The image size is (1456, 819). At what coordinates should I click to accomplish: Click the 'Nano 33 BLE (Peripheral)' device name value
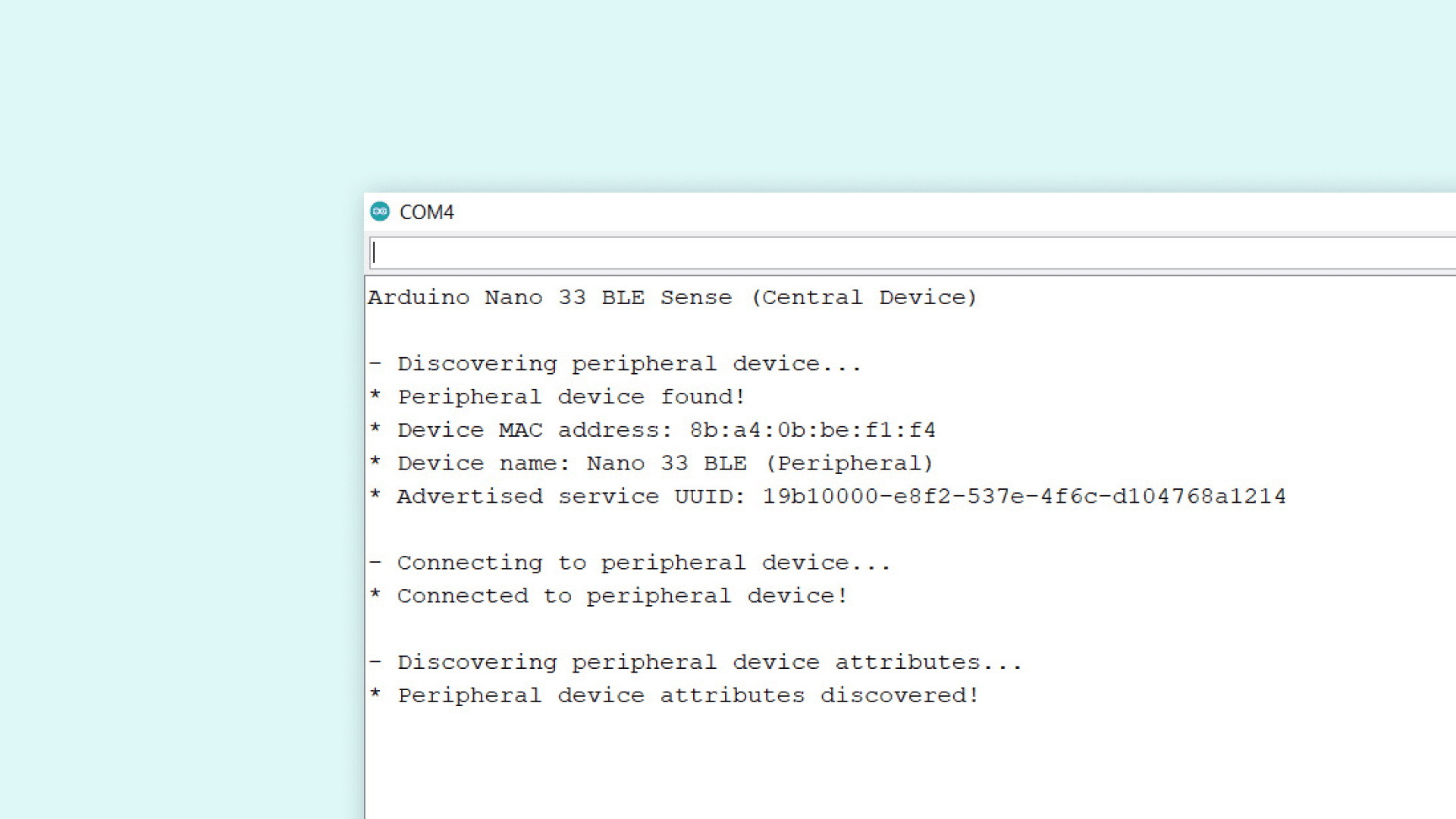pos(760,463)
